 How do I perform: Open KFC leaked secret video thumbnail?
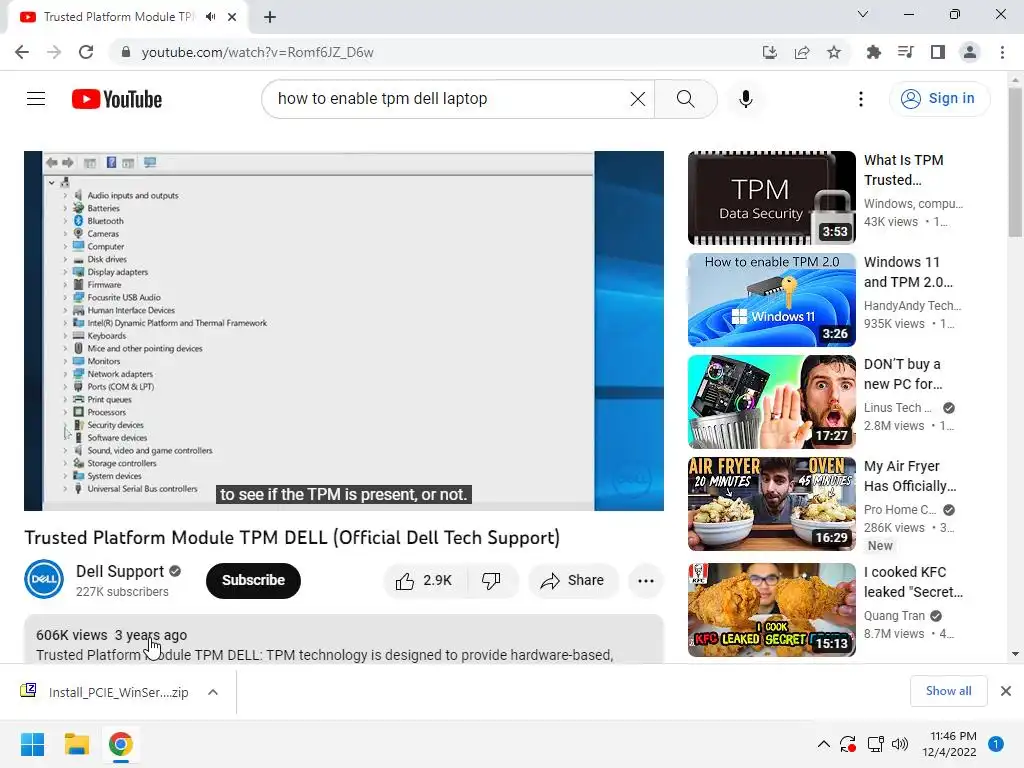coord(771,610)
